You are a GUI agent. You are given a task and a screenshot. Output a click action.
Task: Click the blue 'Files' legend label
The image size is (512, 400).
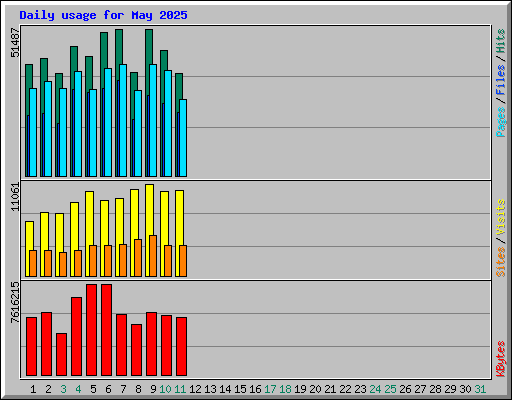point(501,80)
